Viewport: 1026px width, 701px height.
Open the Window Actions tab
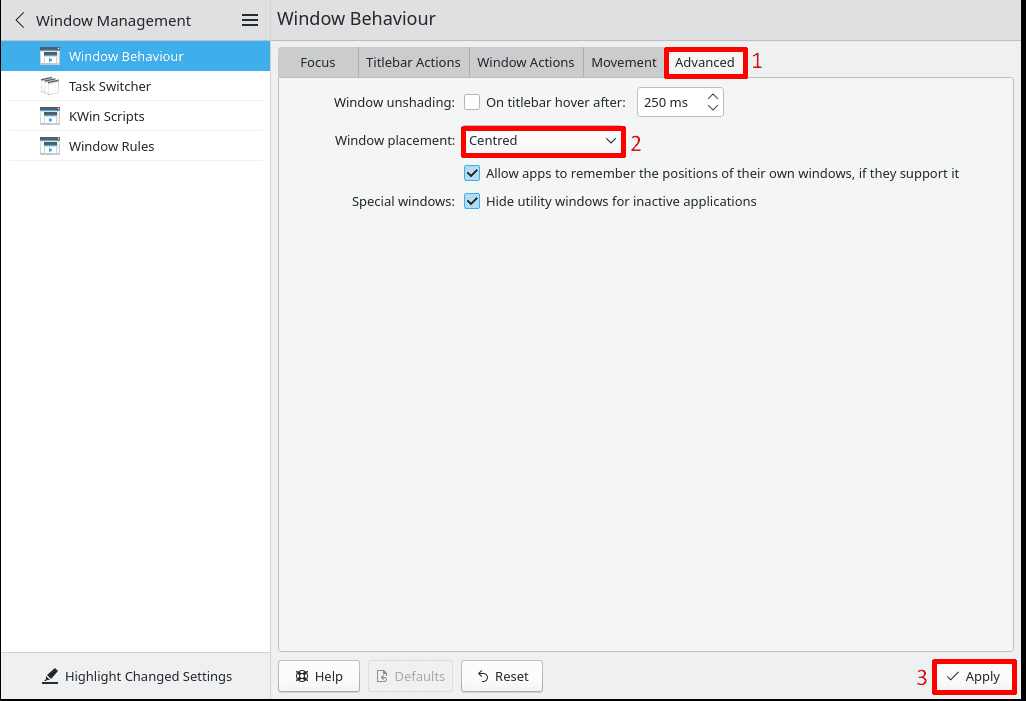click(x=525, y=63)
